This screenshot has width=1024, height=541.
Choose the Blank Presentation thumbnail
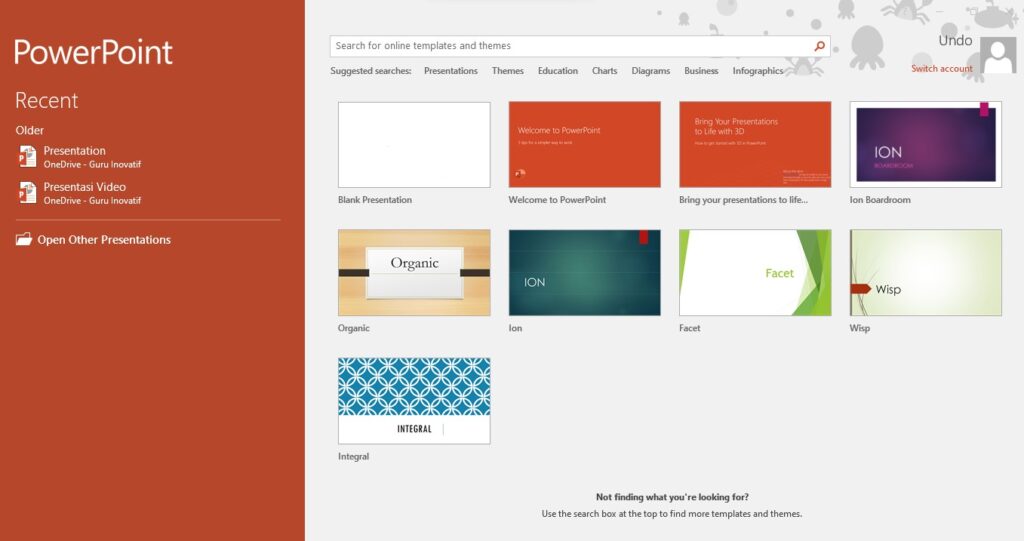[414, 144]
